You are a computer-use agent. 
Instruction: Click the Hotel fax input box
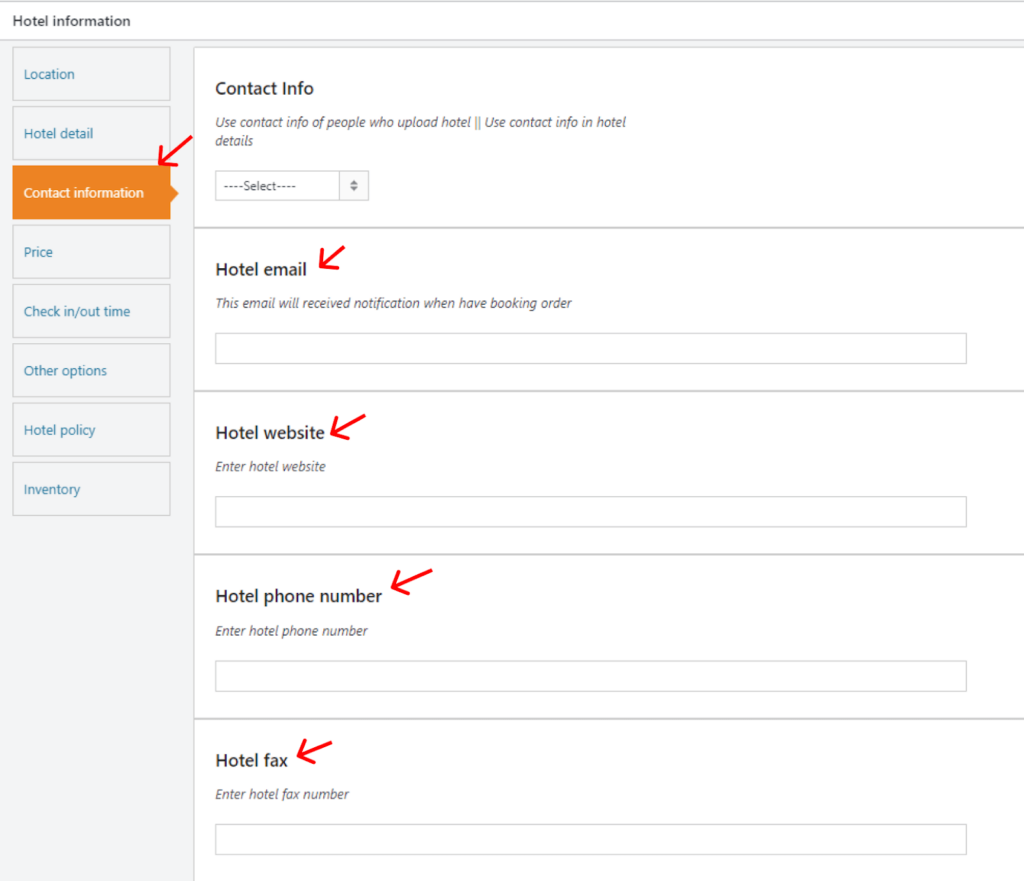(590, 840)
